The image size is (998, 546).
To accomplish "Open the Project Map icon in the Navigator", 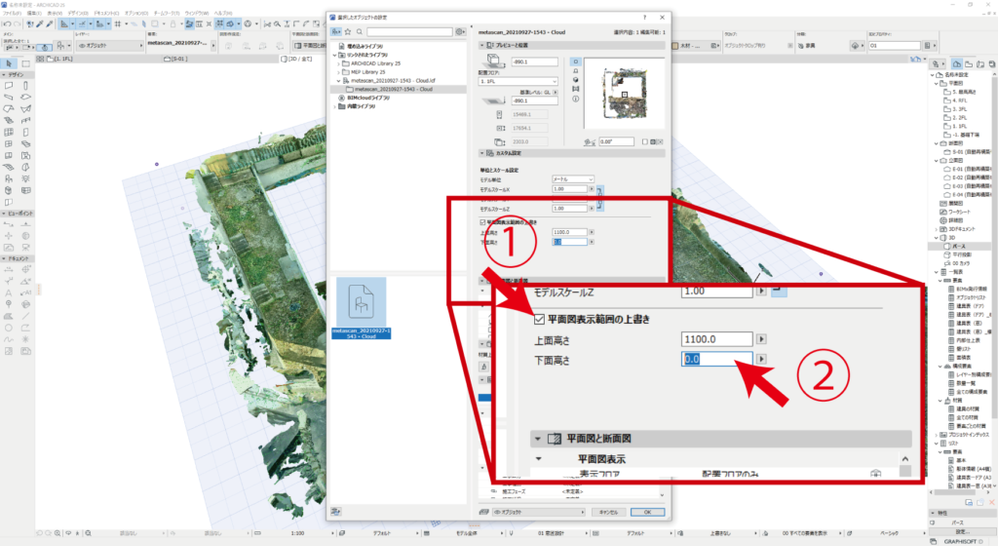I will [957, 64].
